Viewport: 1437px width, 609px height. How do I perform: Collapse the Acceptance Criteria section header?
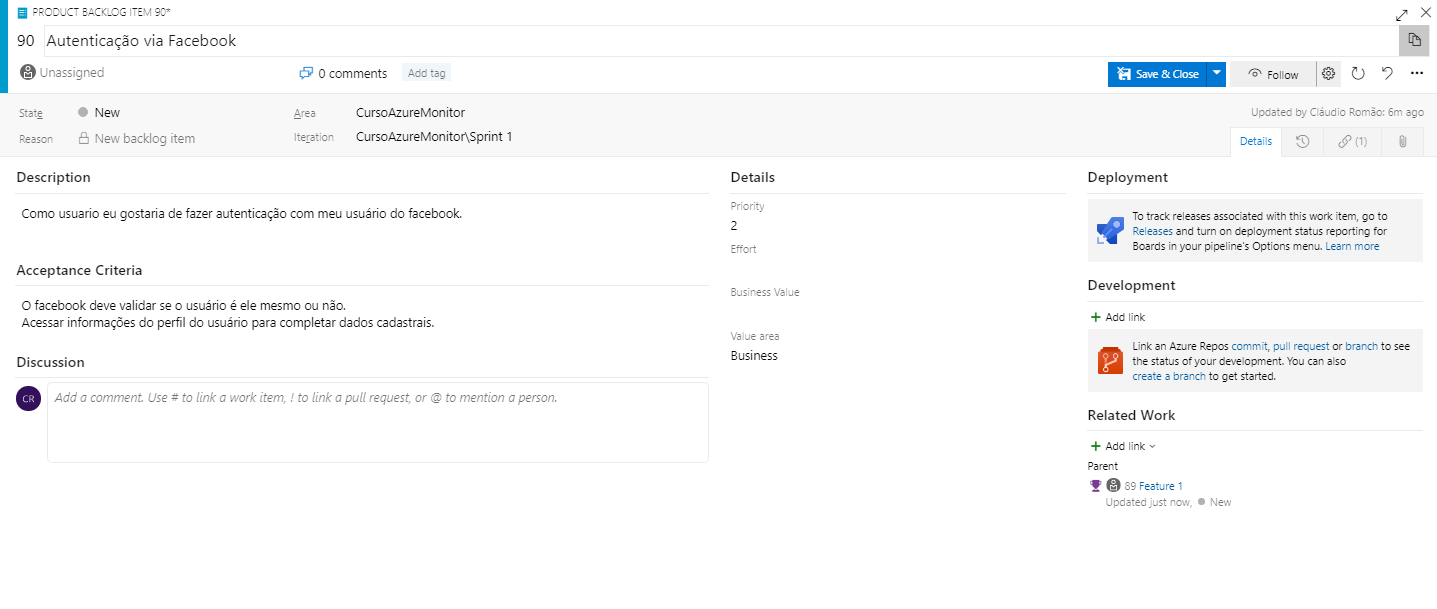point(79,270)
